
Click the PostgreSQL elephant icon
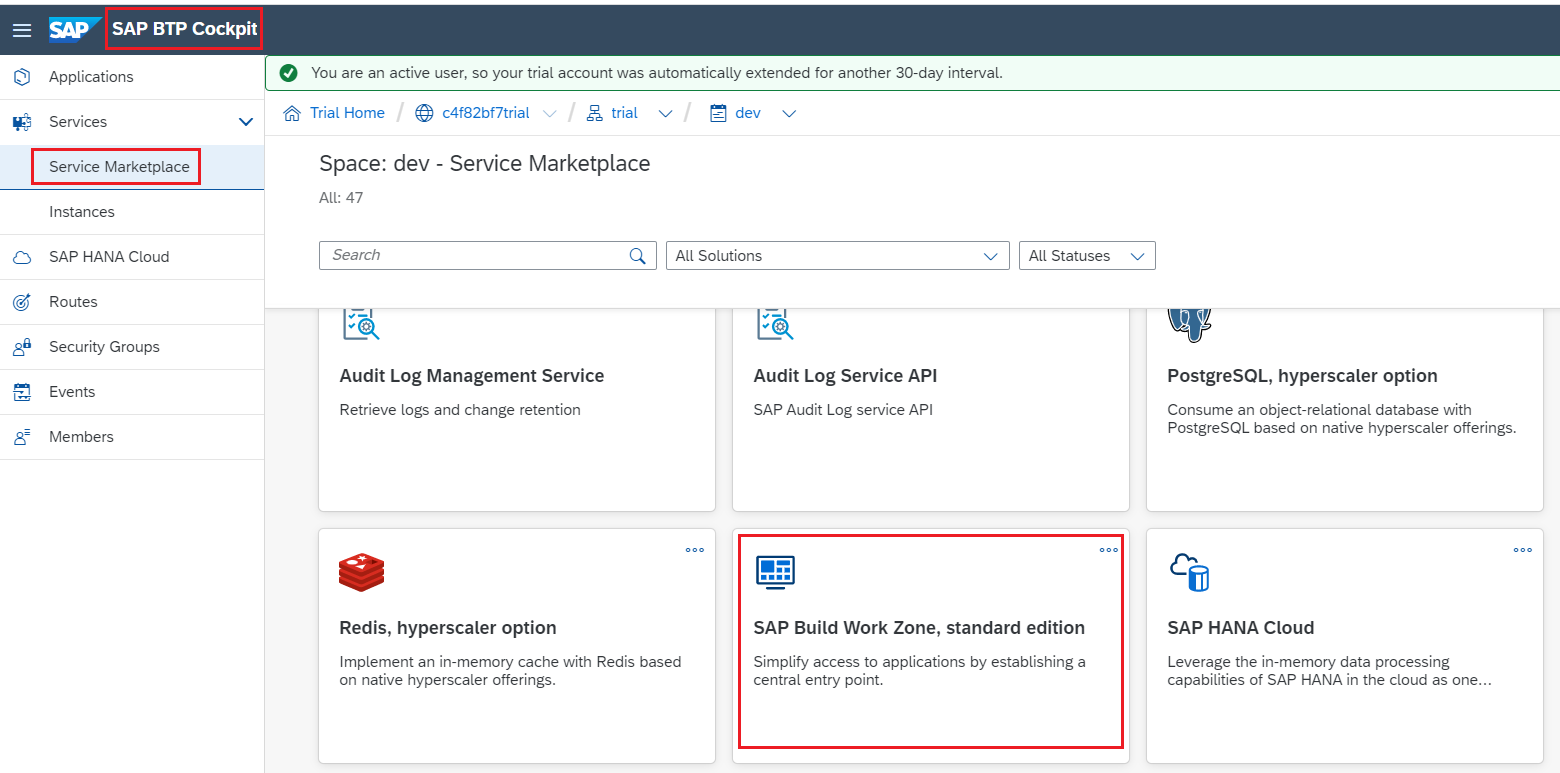click(x=1190, y=324)
